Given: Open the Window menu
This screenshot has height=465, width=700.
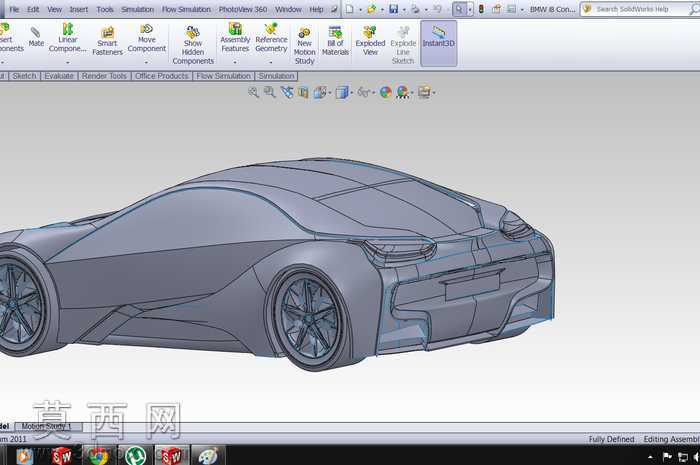Looking at the screenshot, I should (x=288, y=9).
